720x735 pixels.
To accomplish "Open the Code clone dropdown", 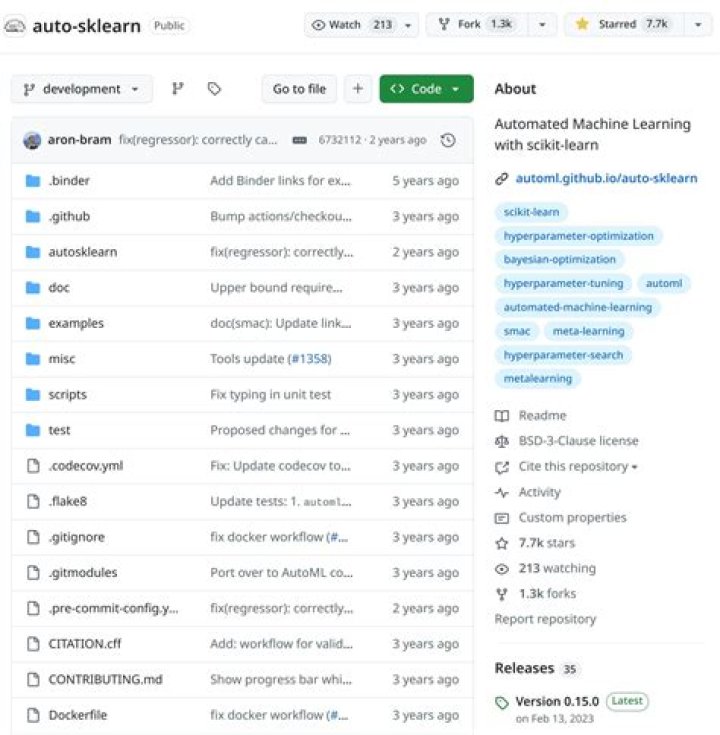I will coord(426,89).
